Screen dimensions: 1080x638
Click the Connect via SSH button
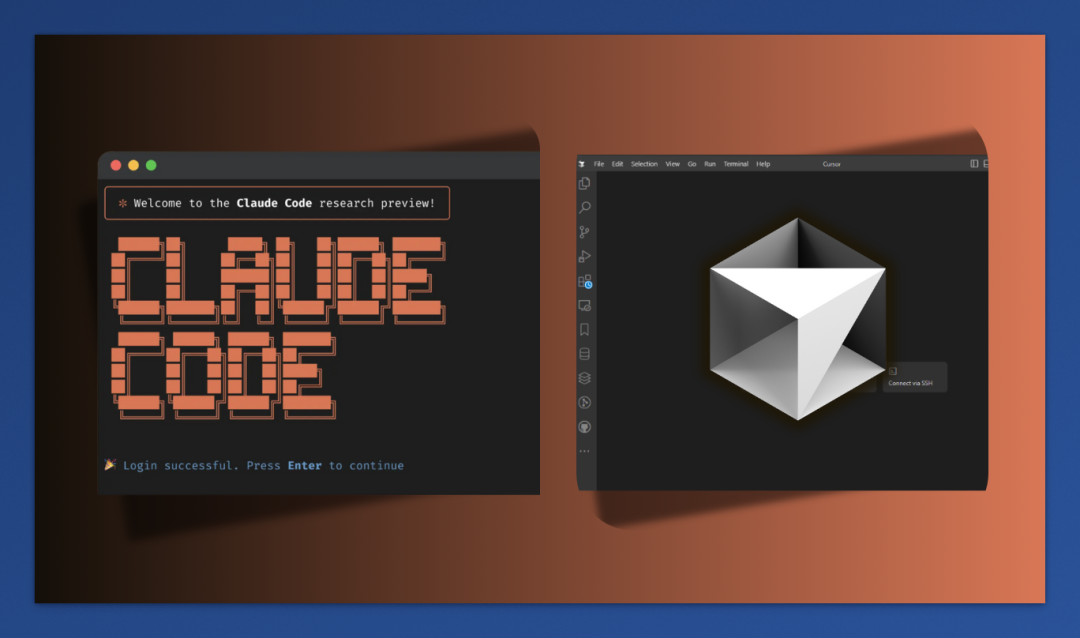(914, 377)
